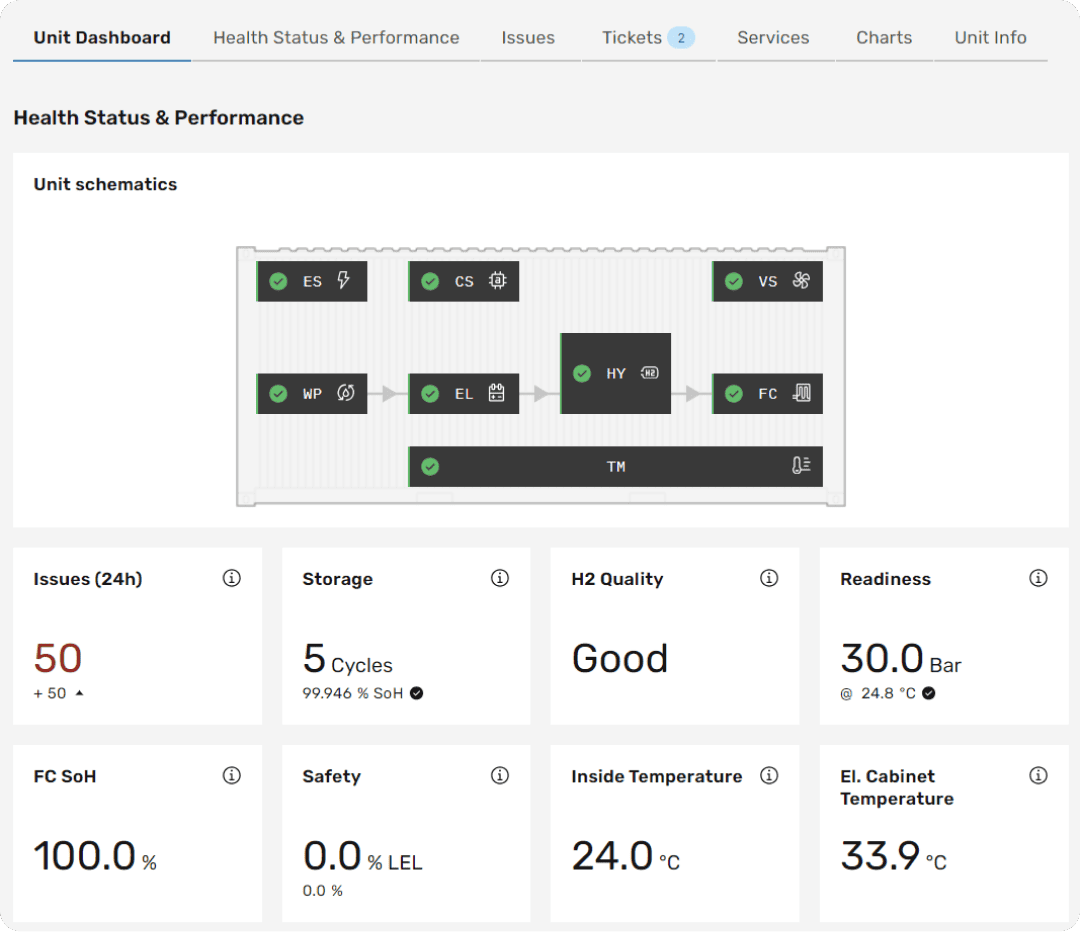Click the 30.0 Bar readiness value
Image resolution: width=1080 pixels, height=932 pixels.
tap(901, 659)
